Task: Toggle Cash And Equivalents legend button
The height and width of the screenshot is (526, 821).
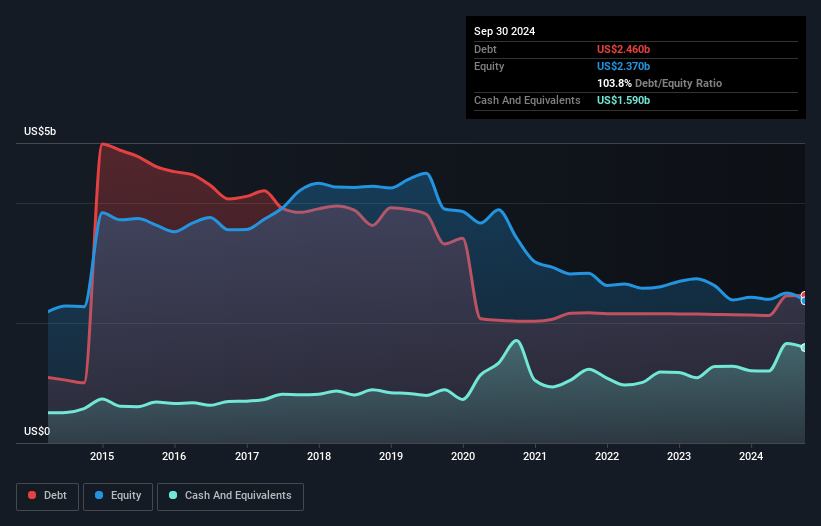Action: pos(230,496)
